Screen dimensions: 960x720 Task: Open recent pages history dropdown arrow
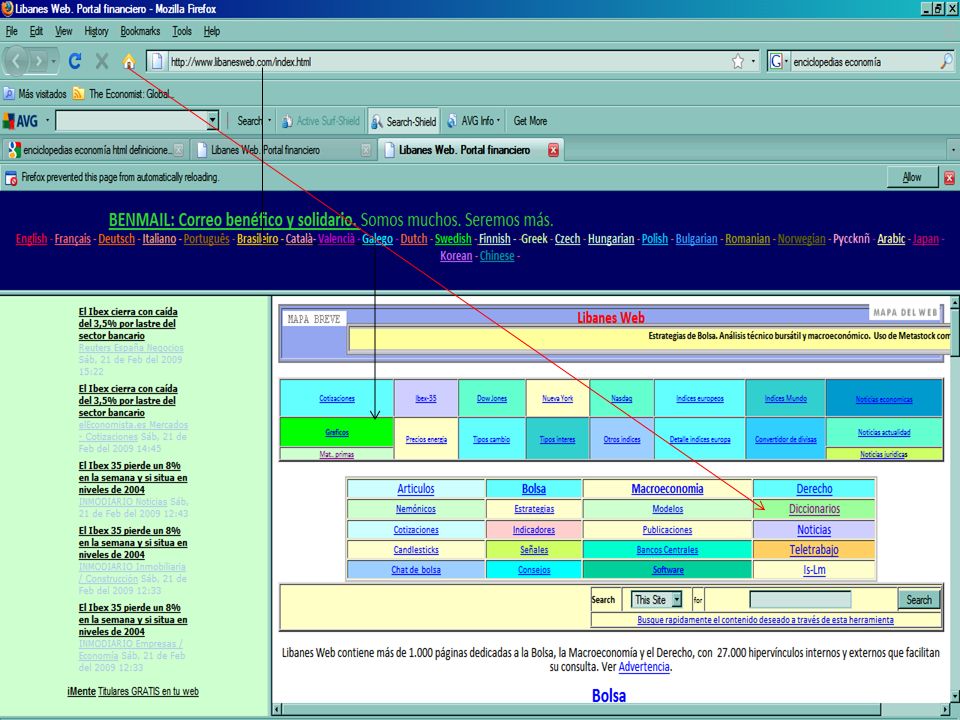tap(54, 61)
